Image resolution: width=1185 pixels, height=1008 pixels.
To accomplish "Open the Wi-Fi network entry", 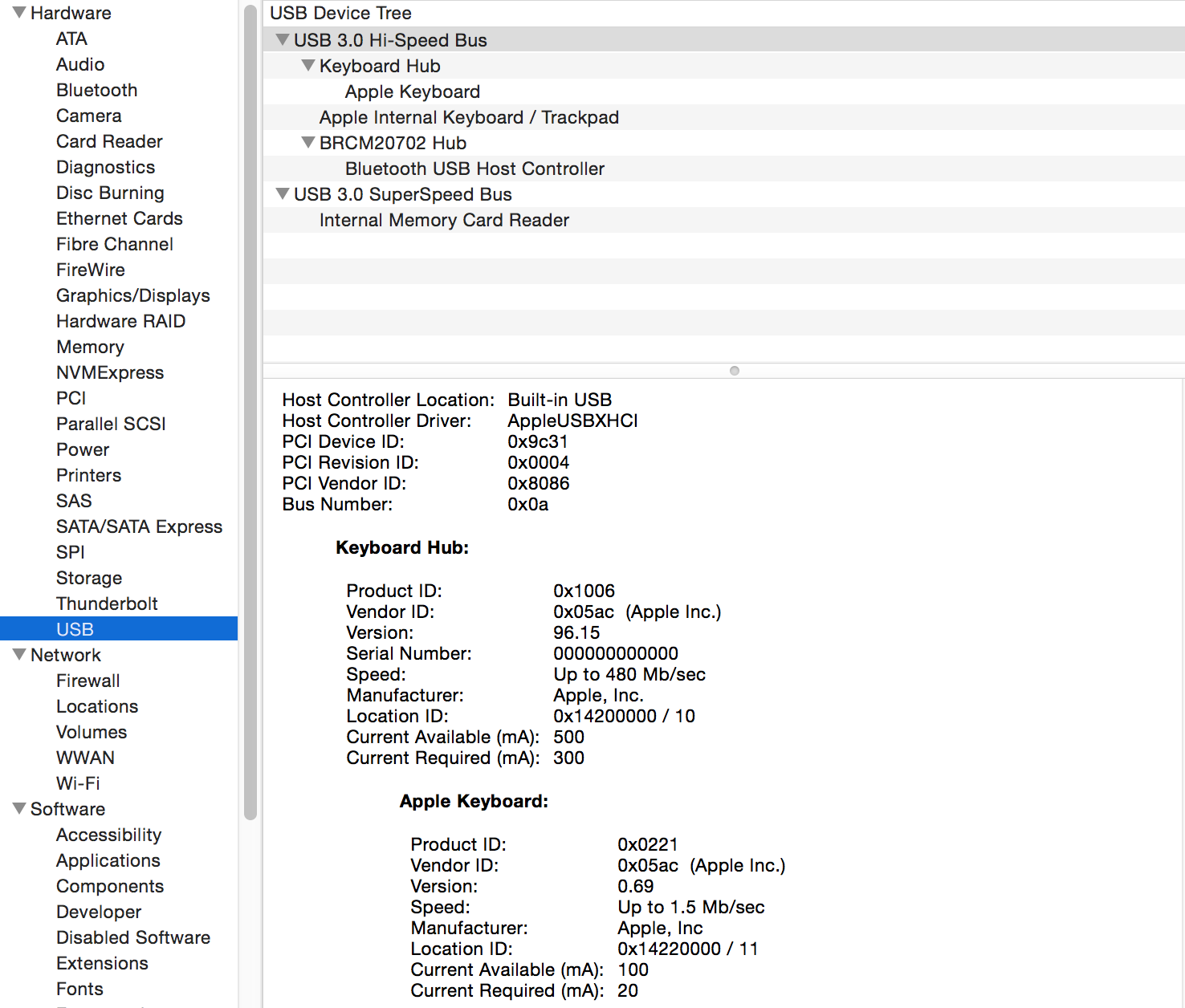I will click(x=78, y=783).
